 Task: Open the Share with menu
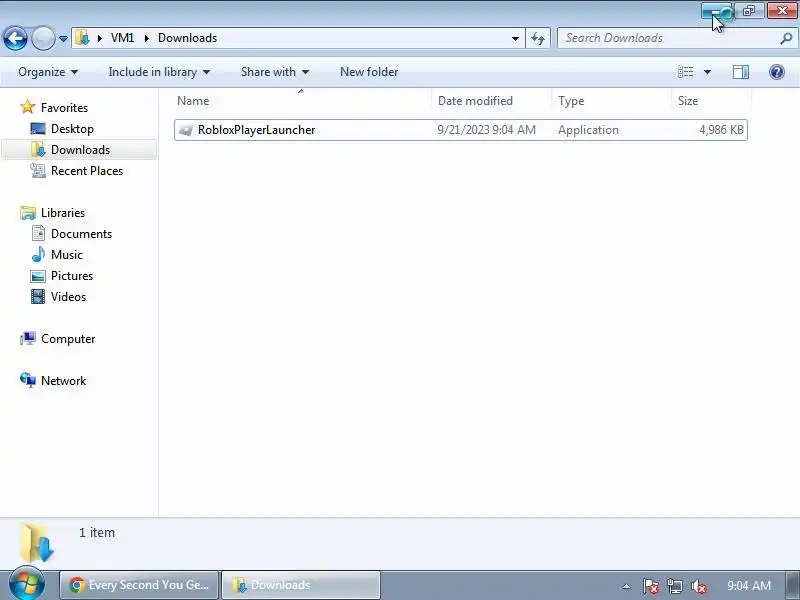coord(274,72)
